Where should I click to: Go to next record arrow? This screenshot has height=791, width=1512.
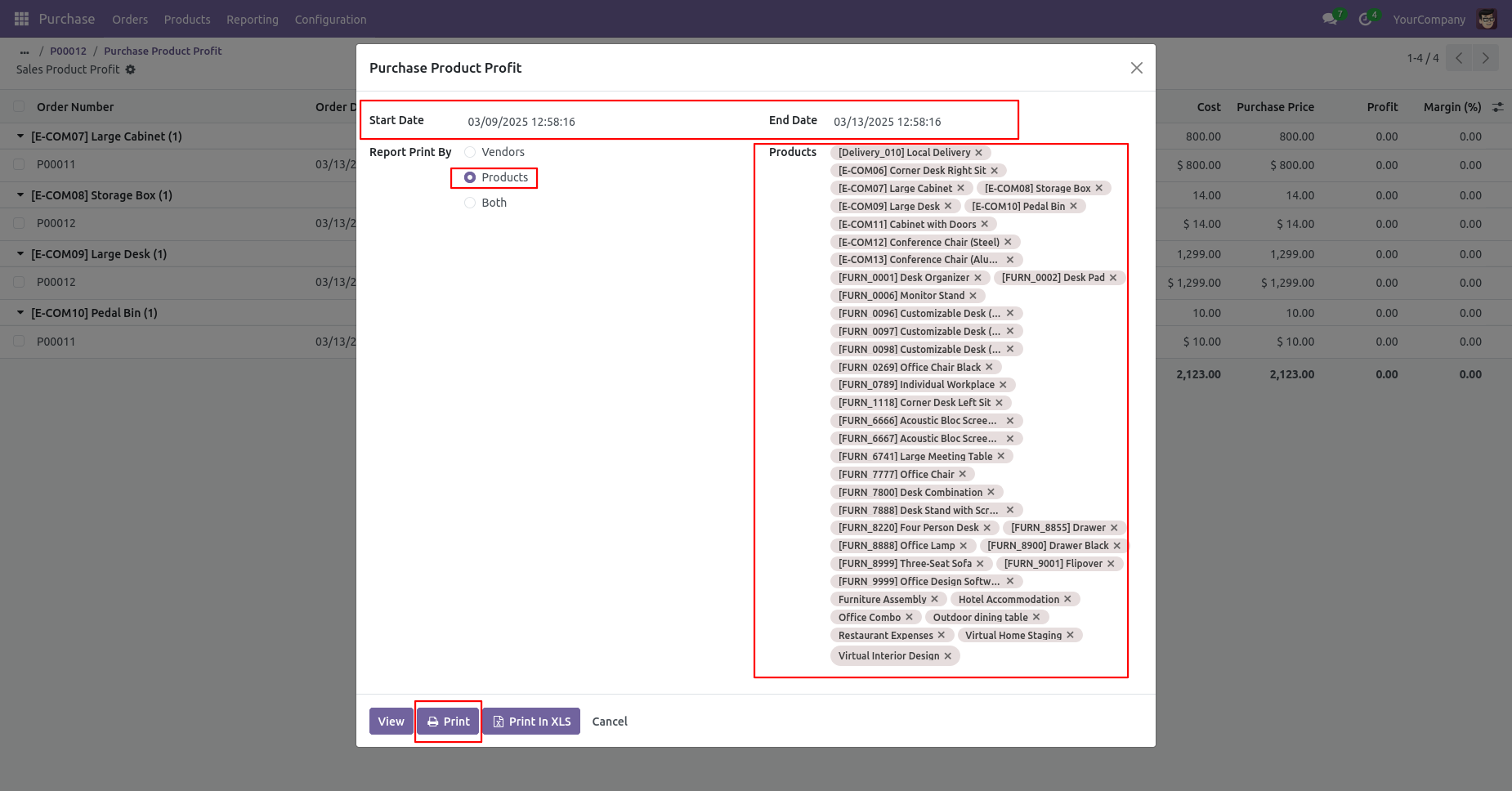(1486, 58)
